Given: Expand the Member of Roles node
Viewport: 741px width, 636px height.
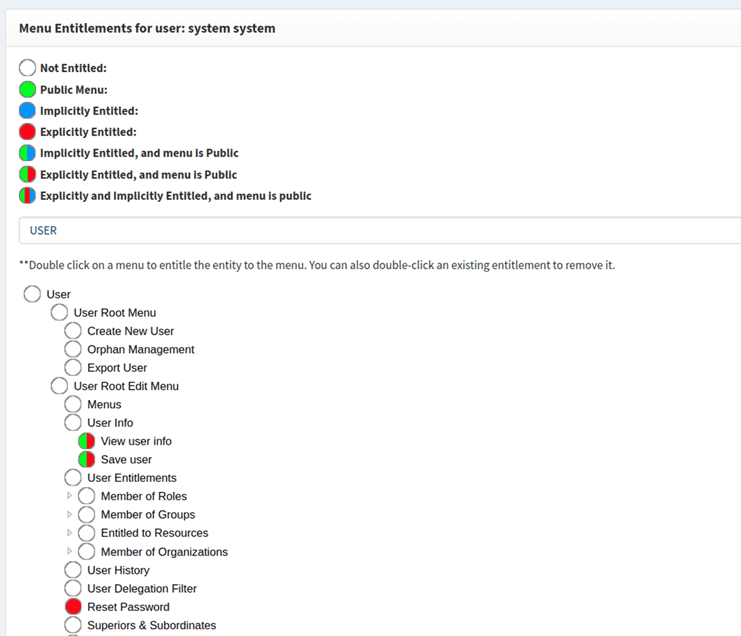Looking at the screenshot, I should click(x=69, y=496).
